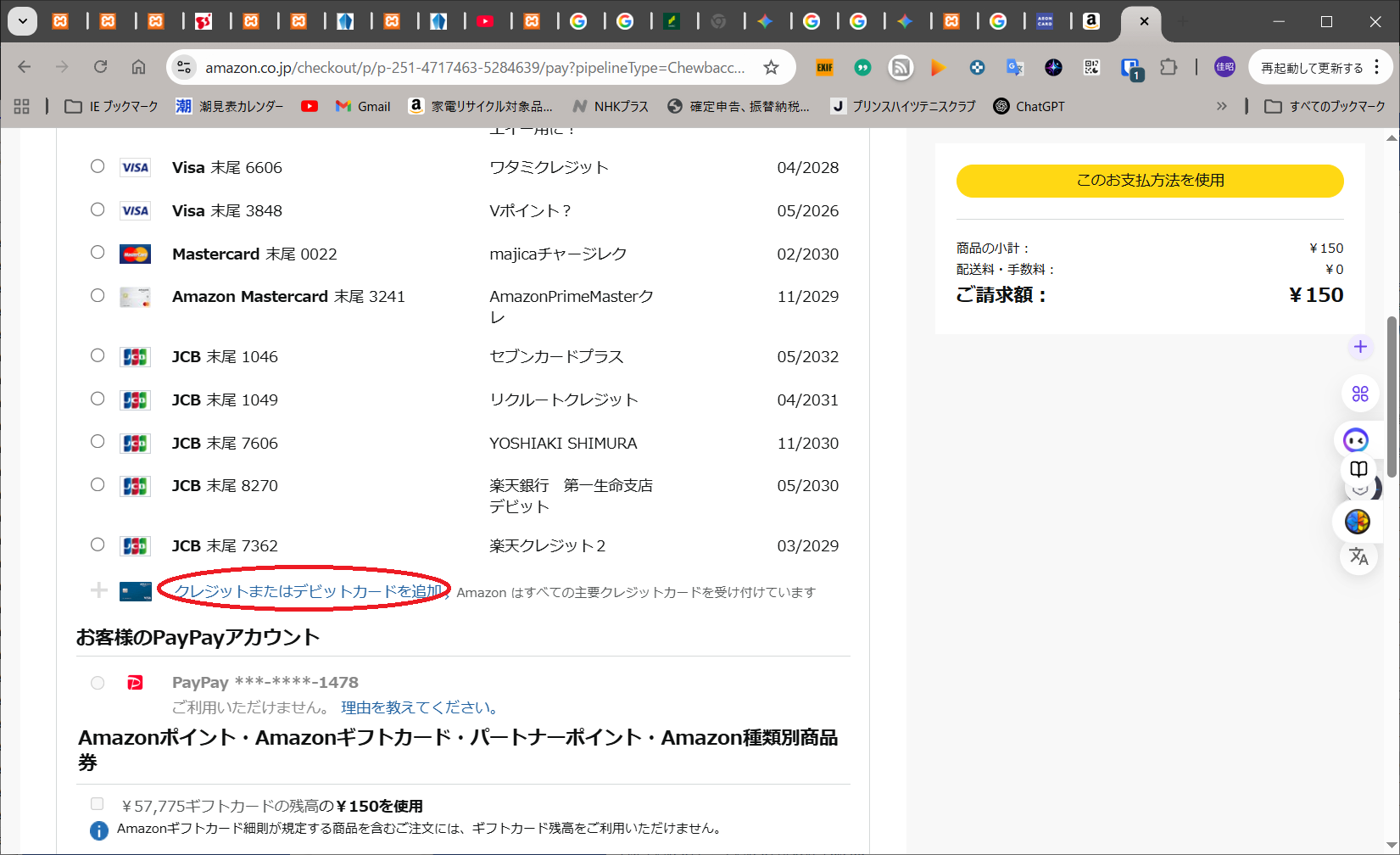
Task: Open the すべてのブックマーク folder
Action: coord(1325,106)
